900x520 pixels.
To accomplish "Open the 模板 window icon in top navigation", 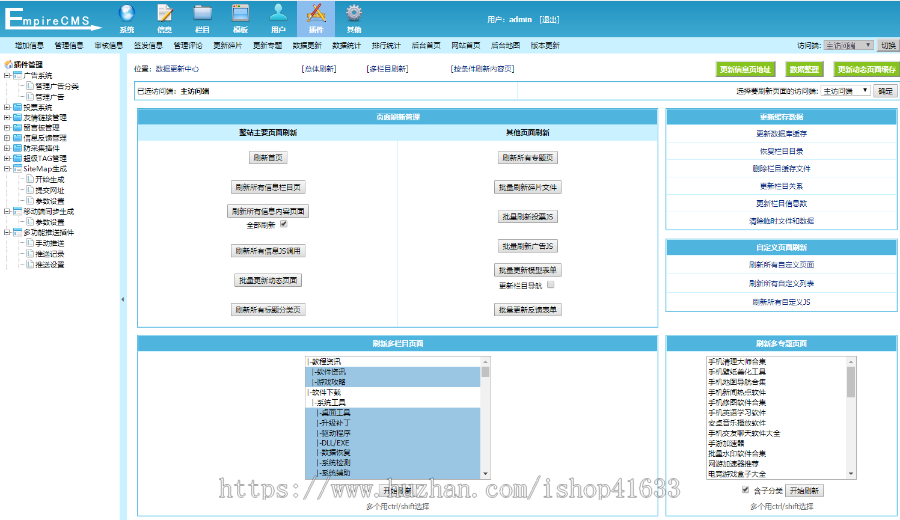I will [x=240, y=13].
